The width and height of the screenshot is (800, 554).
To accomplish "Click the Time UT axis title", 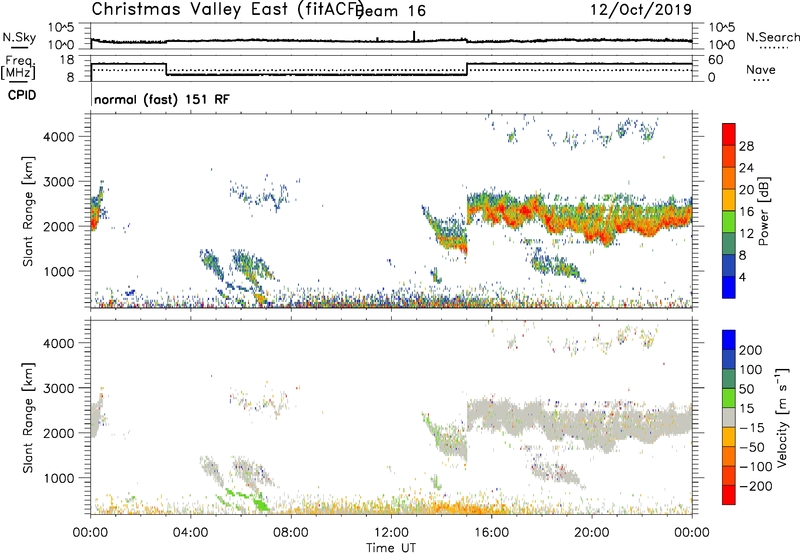I will click(x=391, y=548).
